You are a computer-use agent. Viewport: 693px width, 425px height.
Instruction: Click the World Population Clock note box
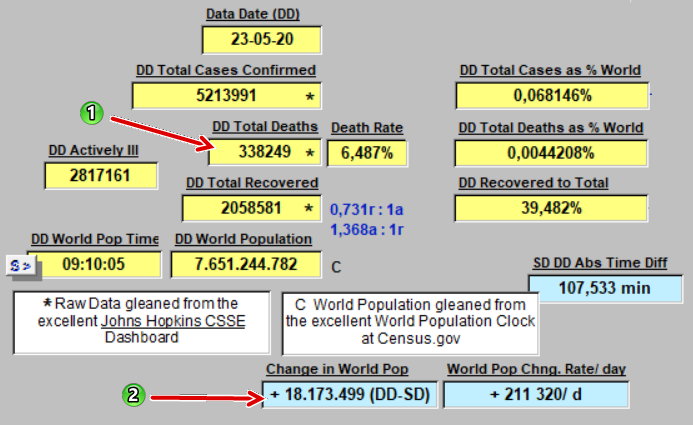pyautogui.click(x=410, y=324)
